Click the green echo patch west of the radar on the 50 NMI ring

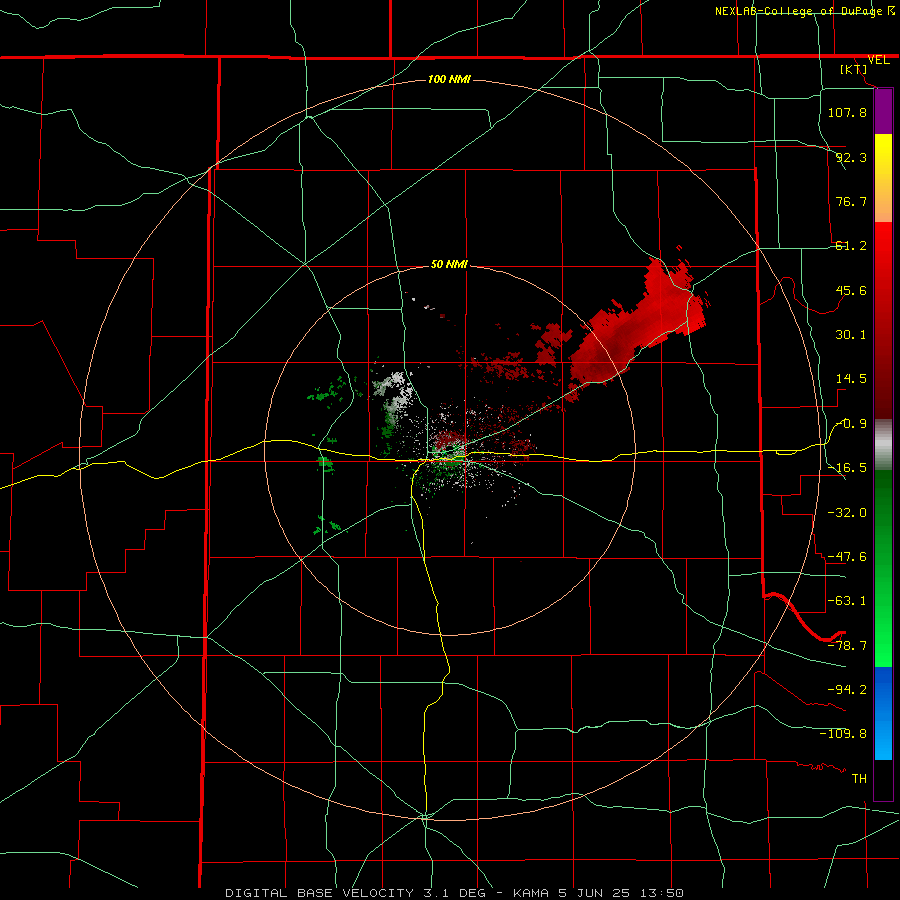[325, 463]
